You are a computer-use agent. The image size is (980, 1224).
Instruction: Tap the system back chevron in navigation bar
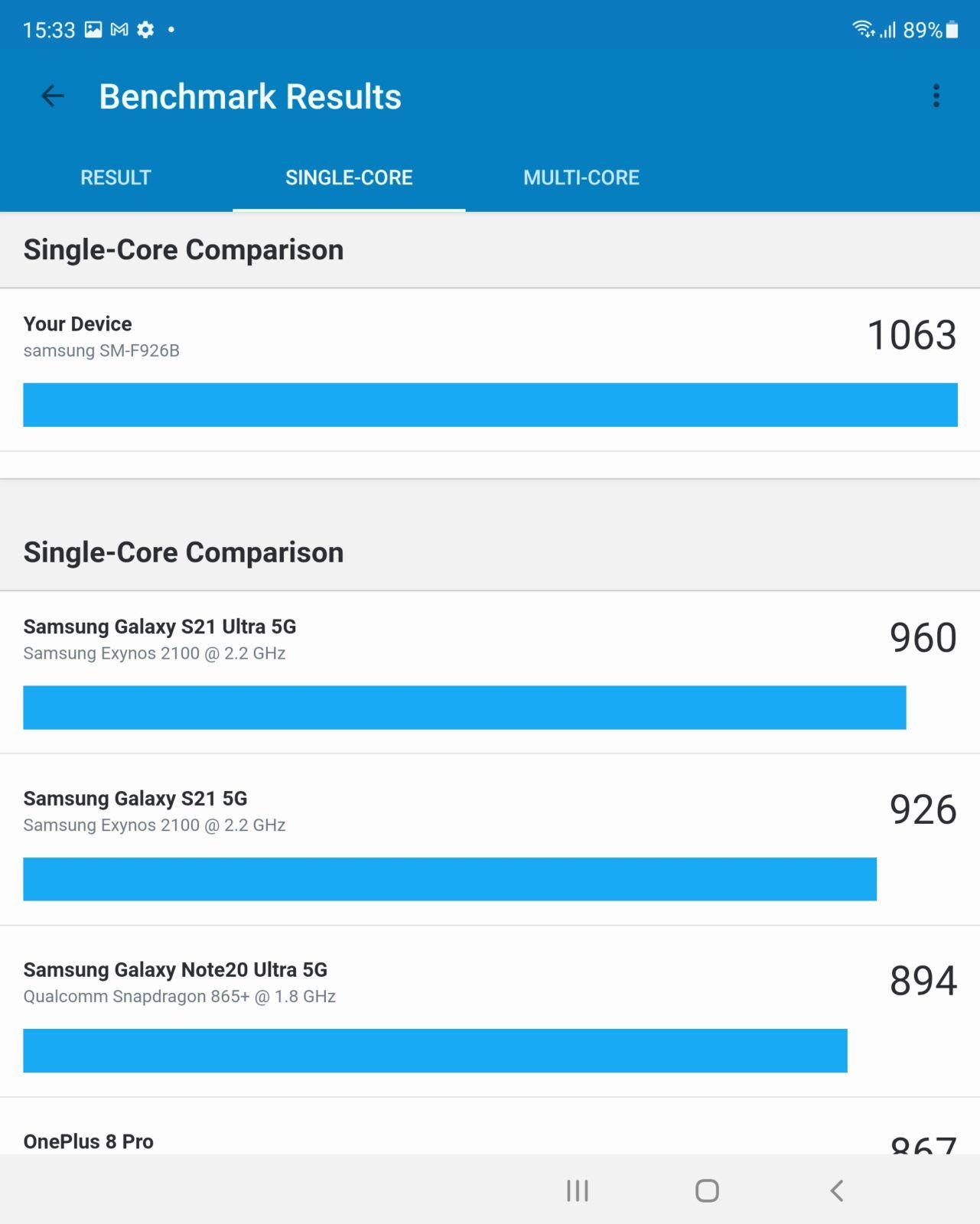837,1190
